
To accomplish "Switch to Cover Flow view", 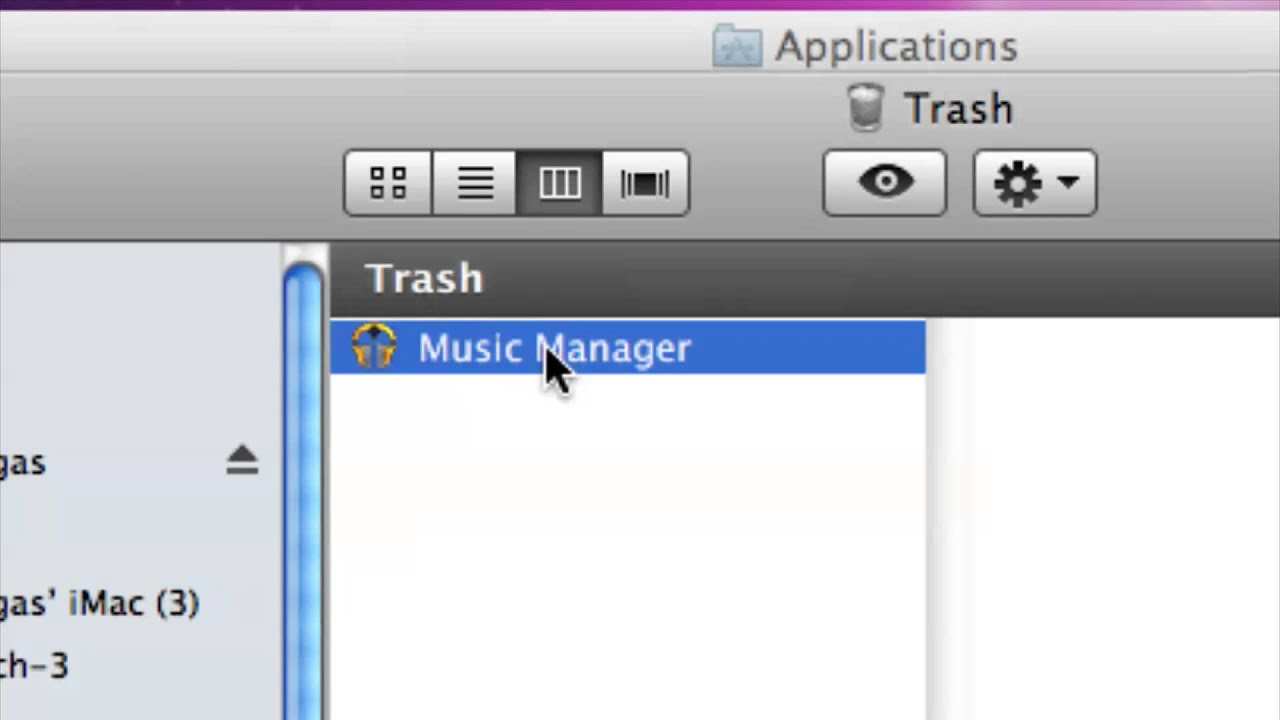I will tap(646, 183).
